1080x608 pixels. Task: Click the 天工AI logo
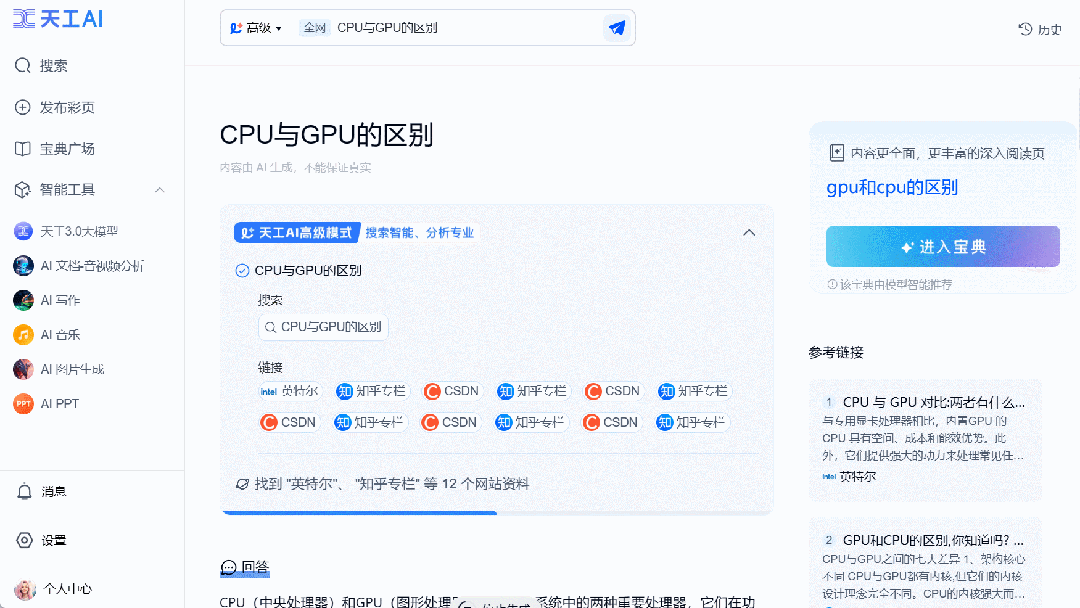click(x=57, y=18)
